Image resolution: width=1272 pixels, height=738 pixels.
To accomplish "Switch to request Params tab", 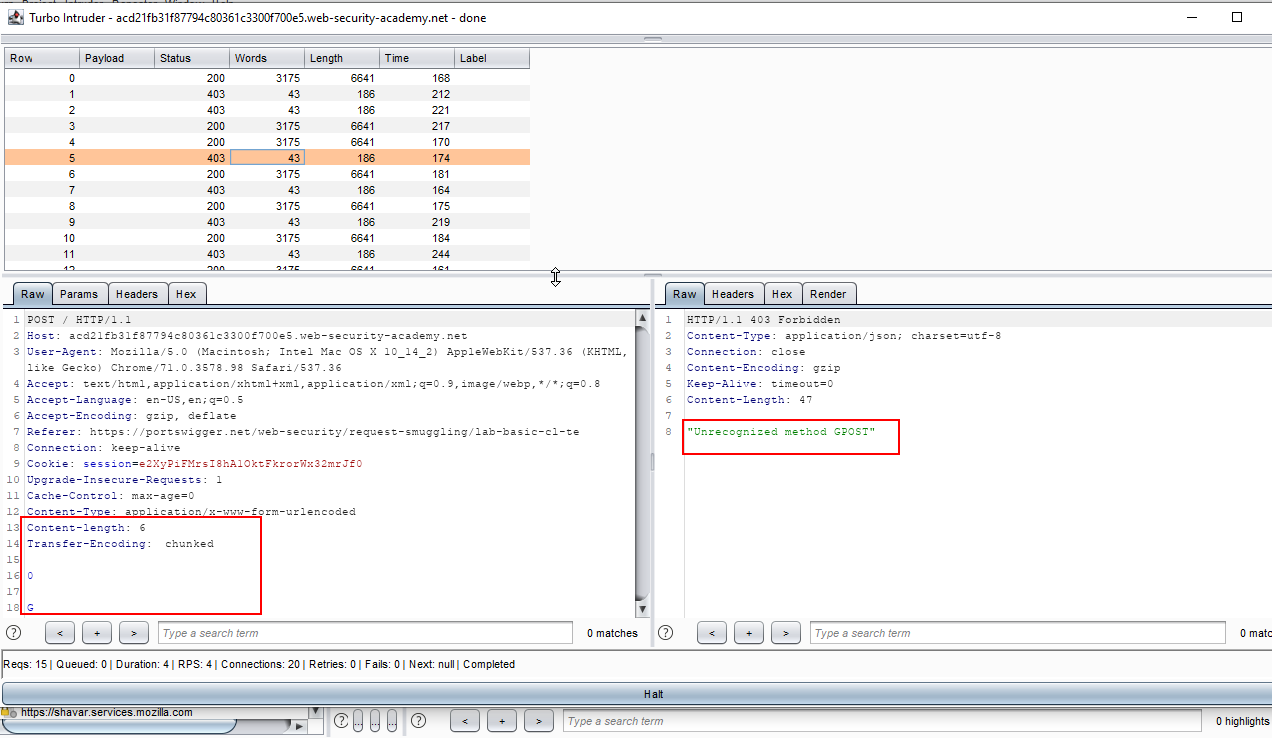I will click(79, 294).
